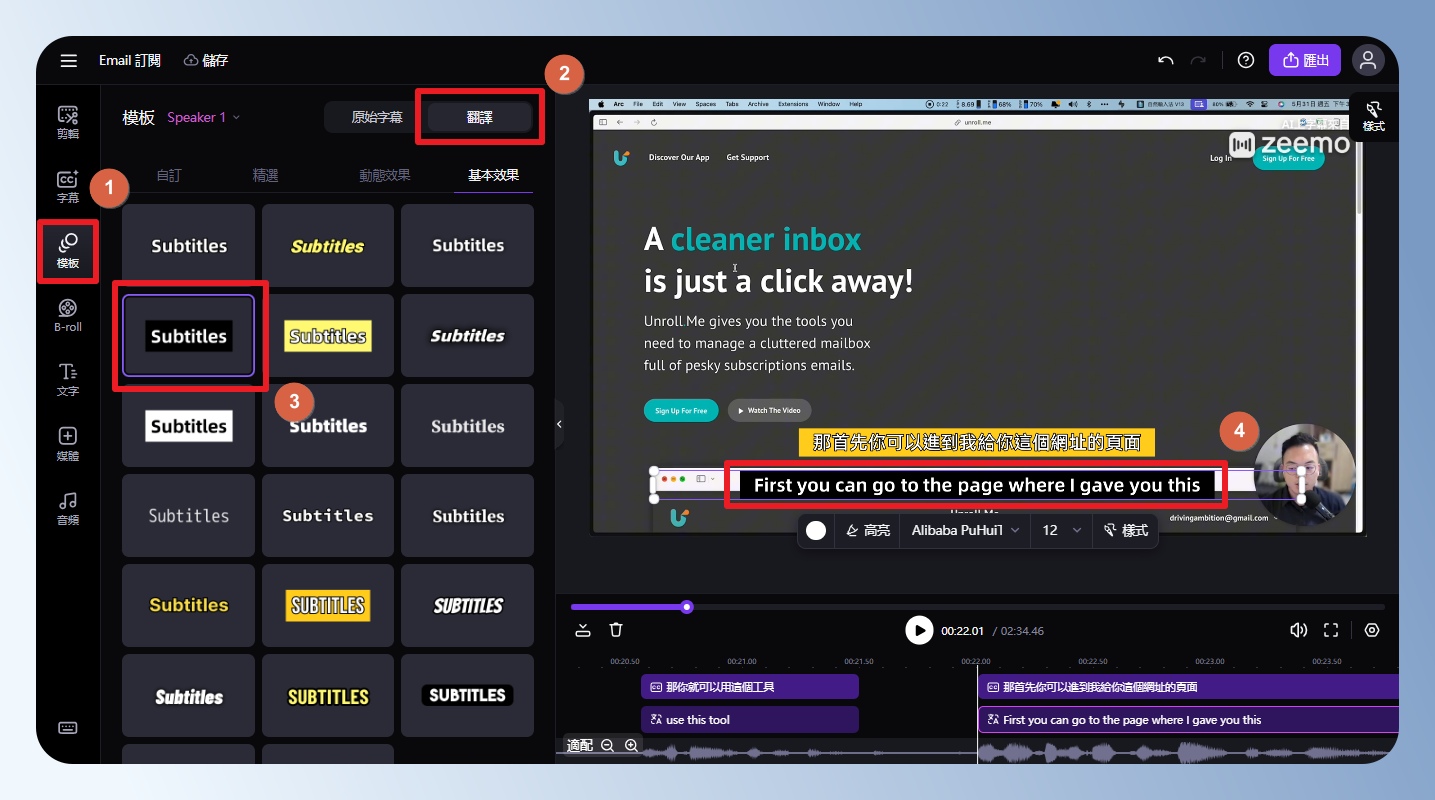Screen dimensions: 1435x800
Task: Expand the Speaker 1 dropdown
Action: 203,117
